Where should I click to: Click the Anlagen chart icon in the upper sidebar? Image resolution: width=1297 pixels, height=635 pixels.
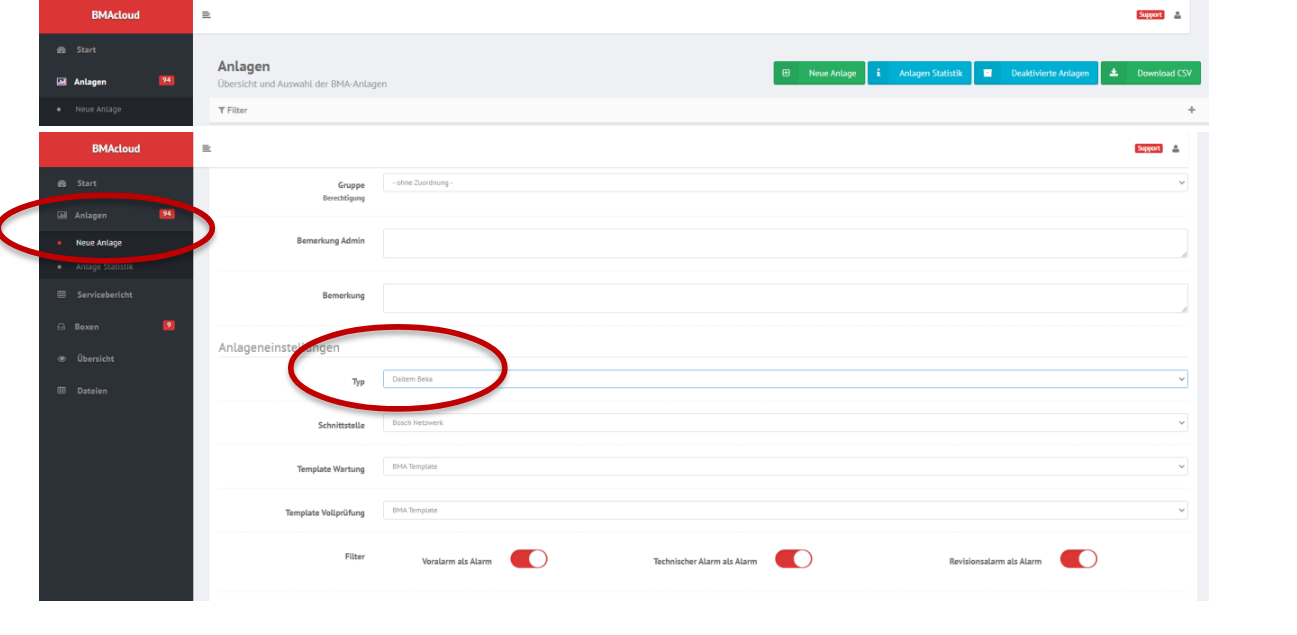(x=61, y=82)
